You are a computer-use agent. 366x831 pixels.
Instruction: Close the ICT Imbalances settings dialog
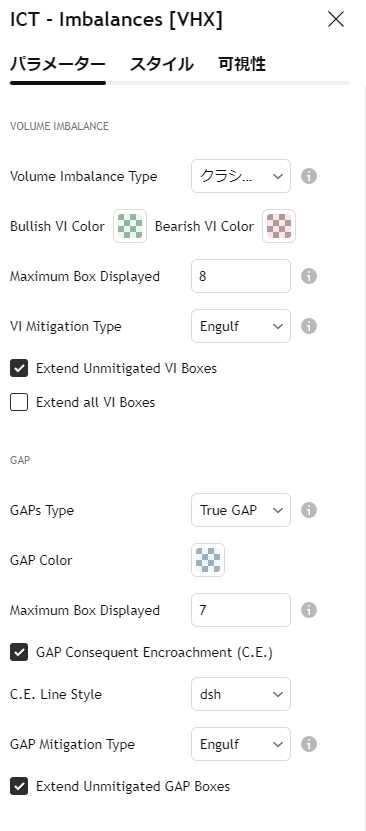click(x=336, y=20)
